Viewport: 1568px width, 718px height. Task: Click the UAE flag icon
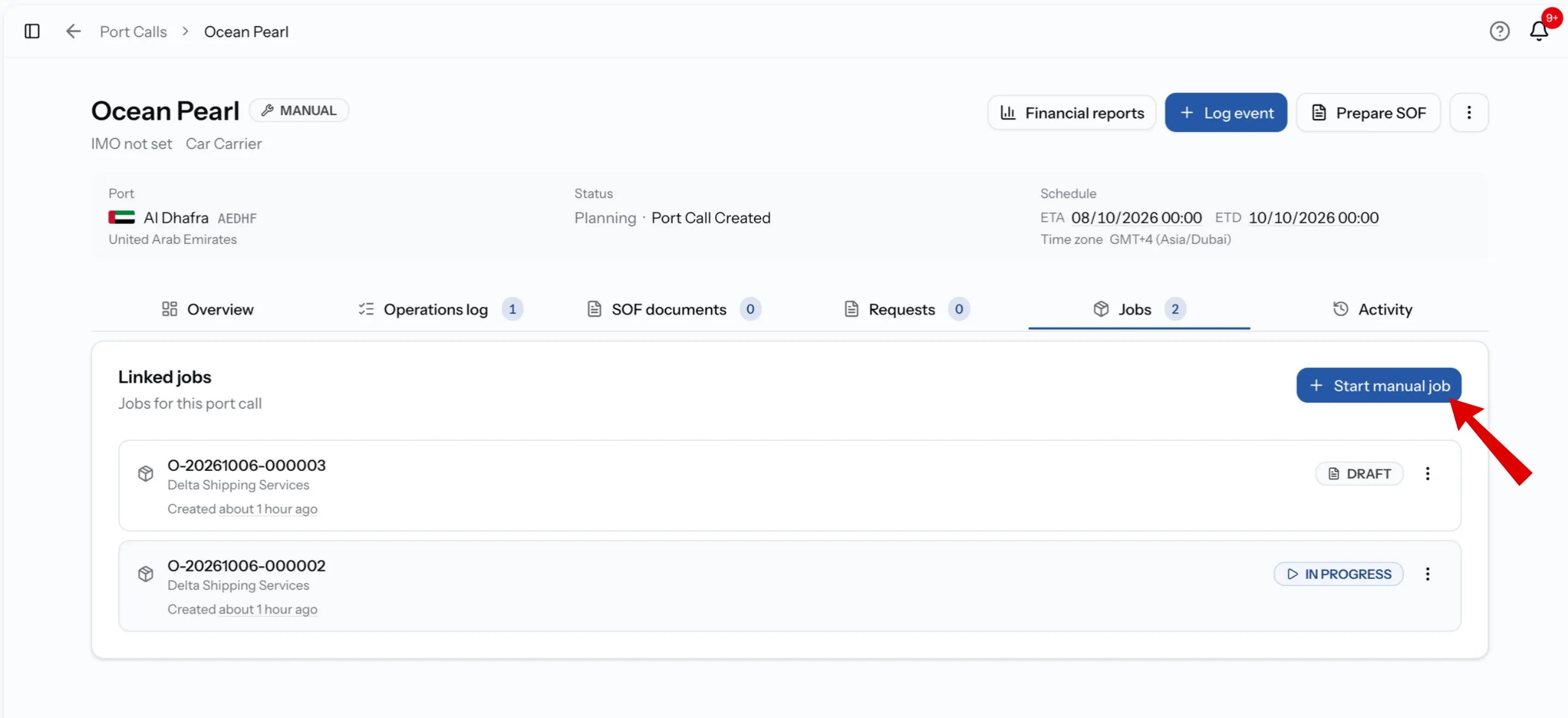click(x=122, y=217)
